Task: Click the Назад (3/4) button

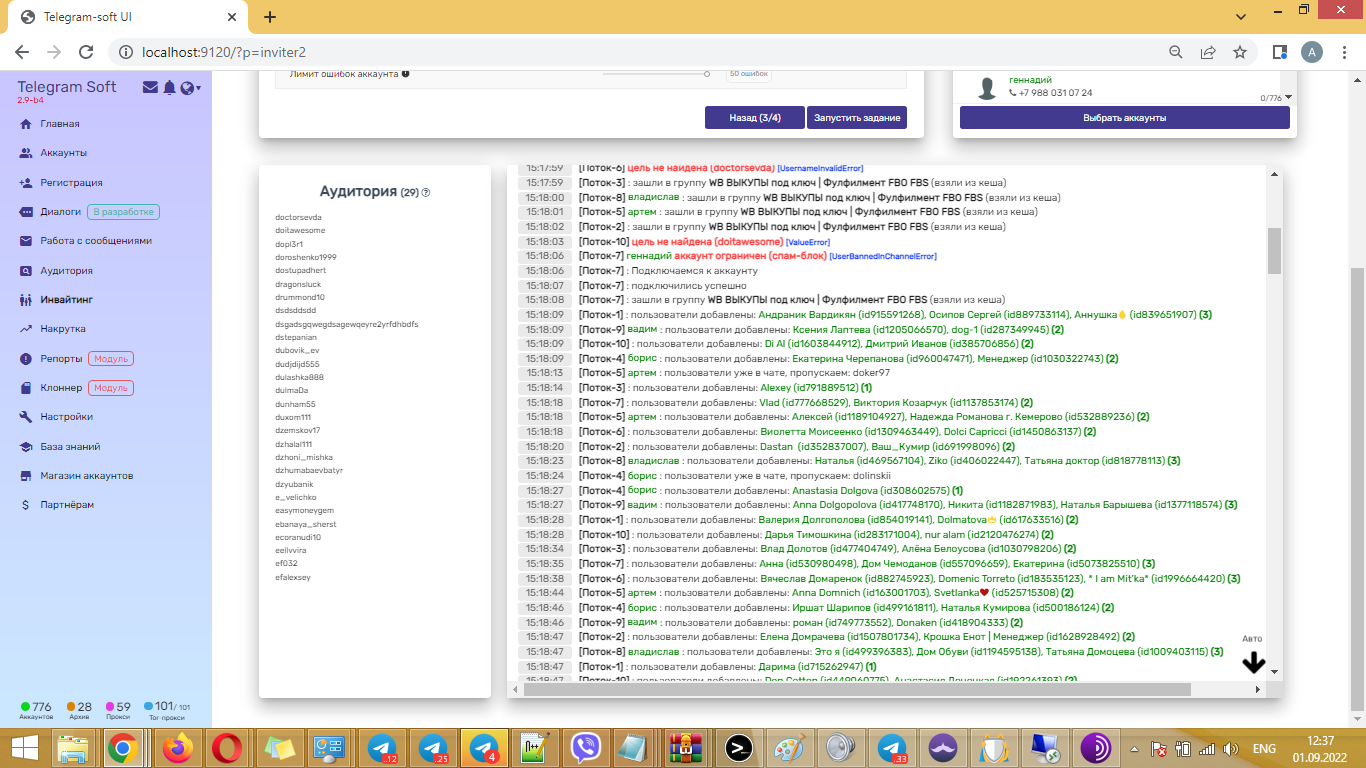Action: point(754,118)
